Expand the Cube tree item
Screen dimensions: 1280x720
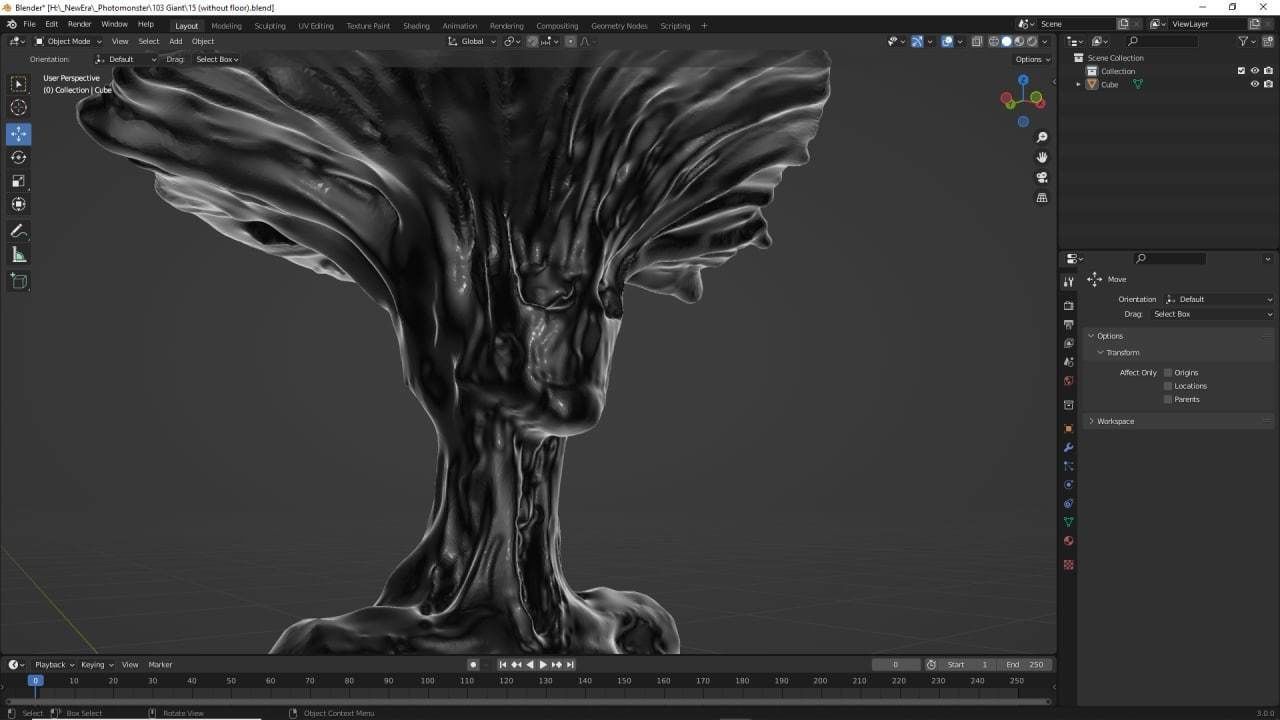point(1078,84)
